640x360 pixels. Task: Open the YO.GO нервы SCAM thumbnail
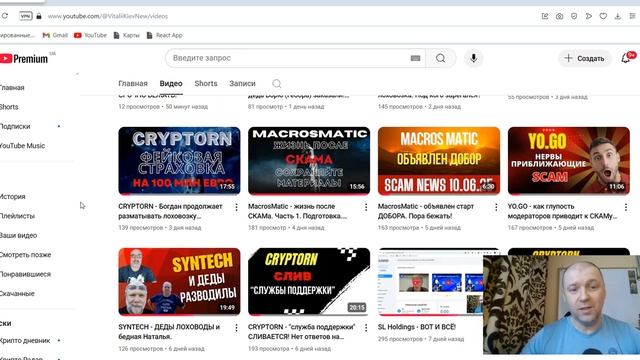pyautogui.click(x=569, y=160)
